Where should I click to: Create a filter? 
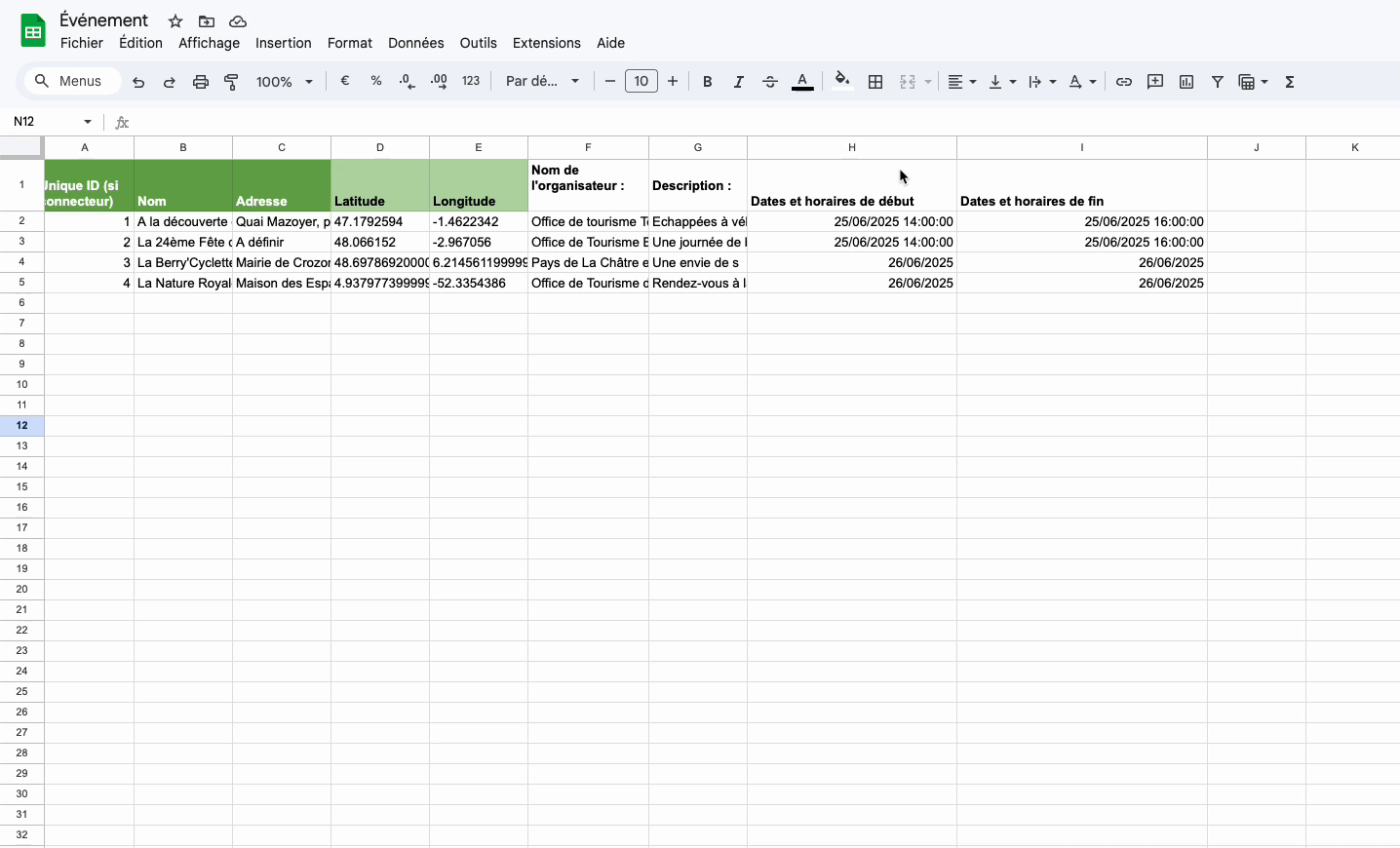(1218, 82)
